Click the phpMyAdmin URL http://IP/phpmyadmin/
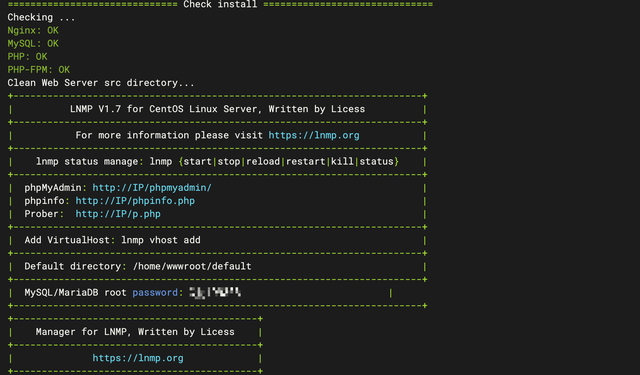 coord(152,188)
